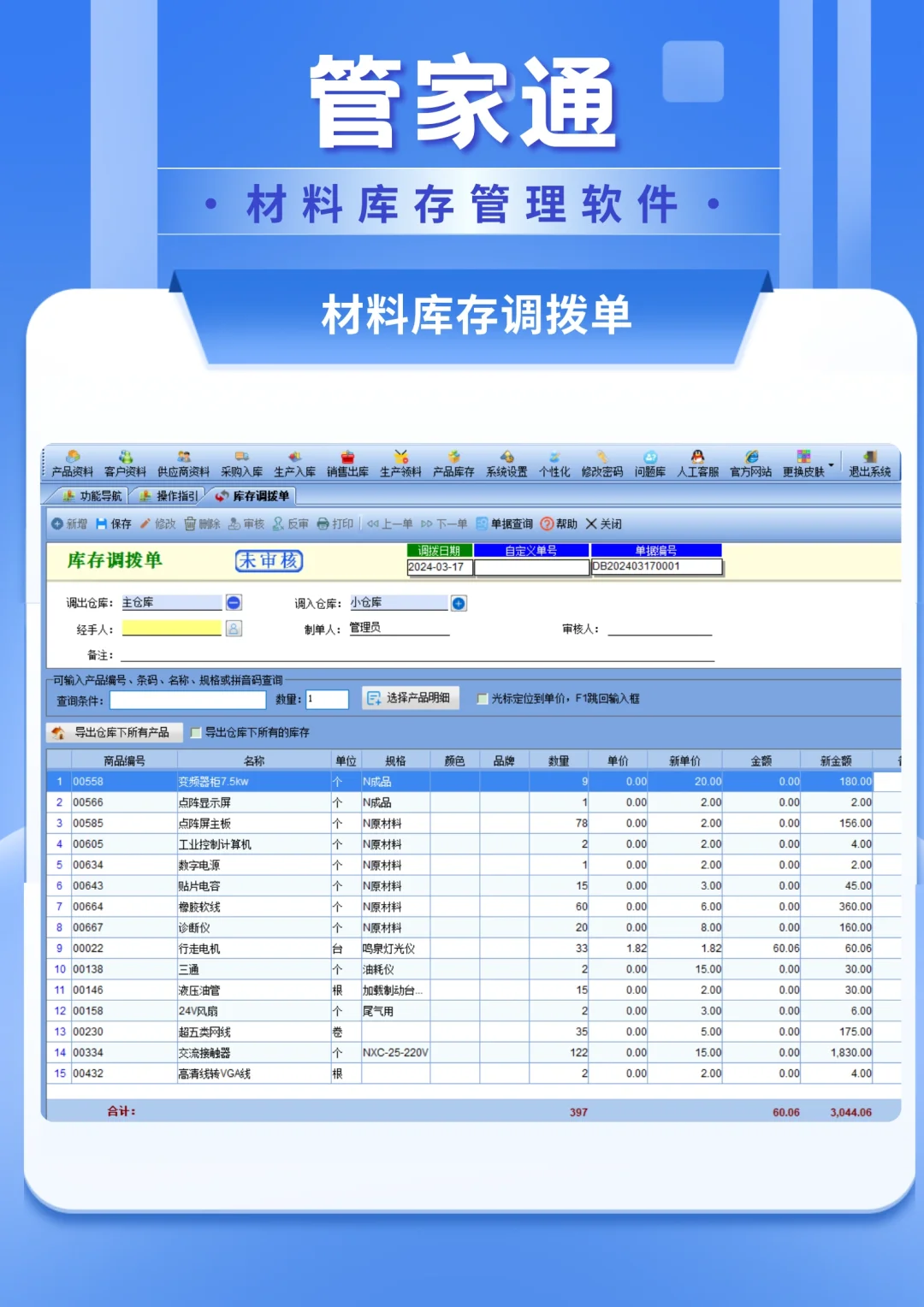This screenshot has width=924, height=1307.
Task: Click product code 00432
Action: (88, 1073)
